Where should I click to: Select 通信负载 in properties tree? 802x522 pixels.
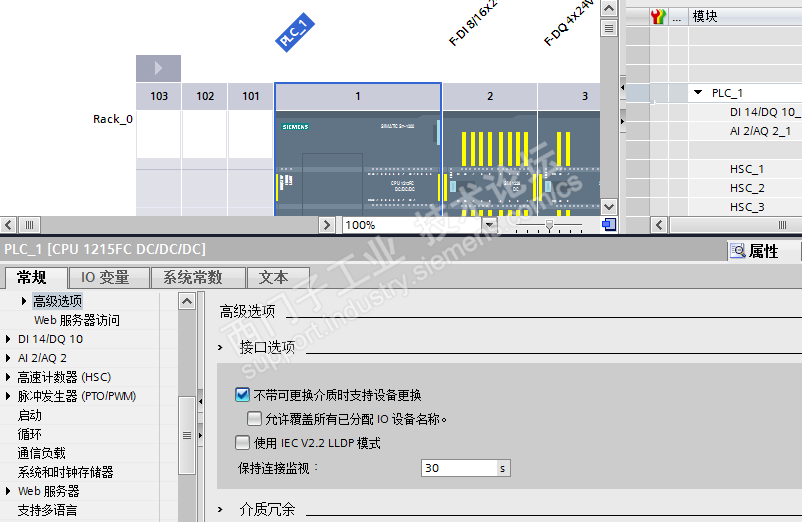click(41, 453)
